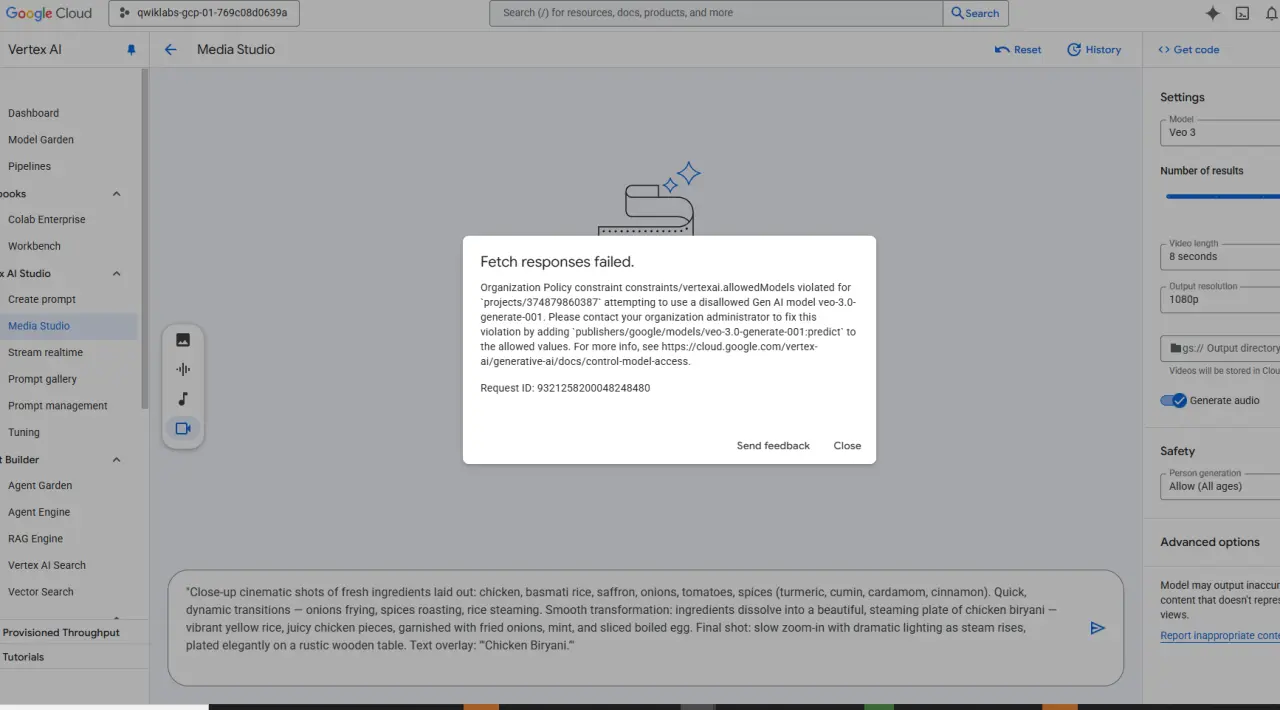Open the Gemini sparkle assistant icon

(1212, 13)
